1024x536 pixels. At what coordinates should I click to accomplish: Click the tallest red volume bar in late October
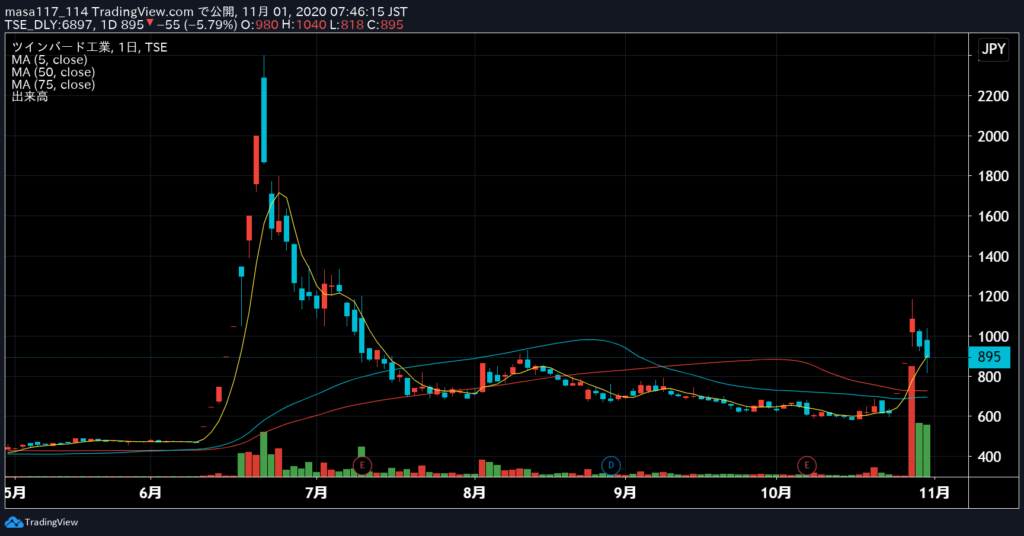point(912,420)
